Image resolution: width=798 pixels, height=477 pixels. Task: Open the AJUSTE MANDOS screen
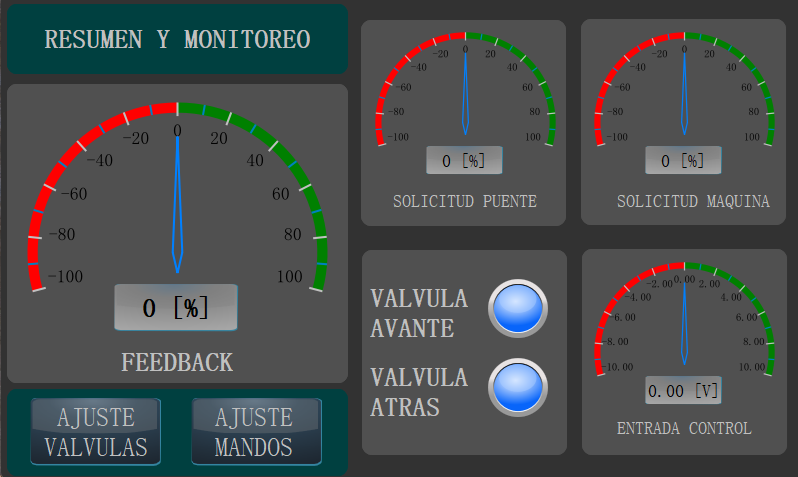(x=256, y=432)
